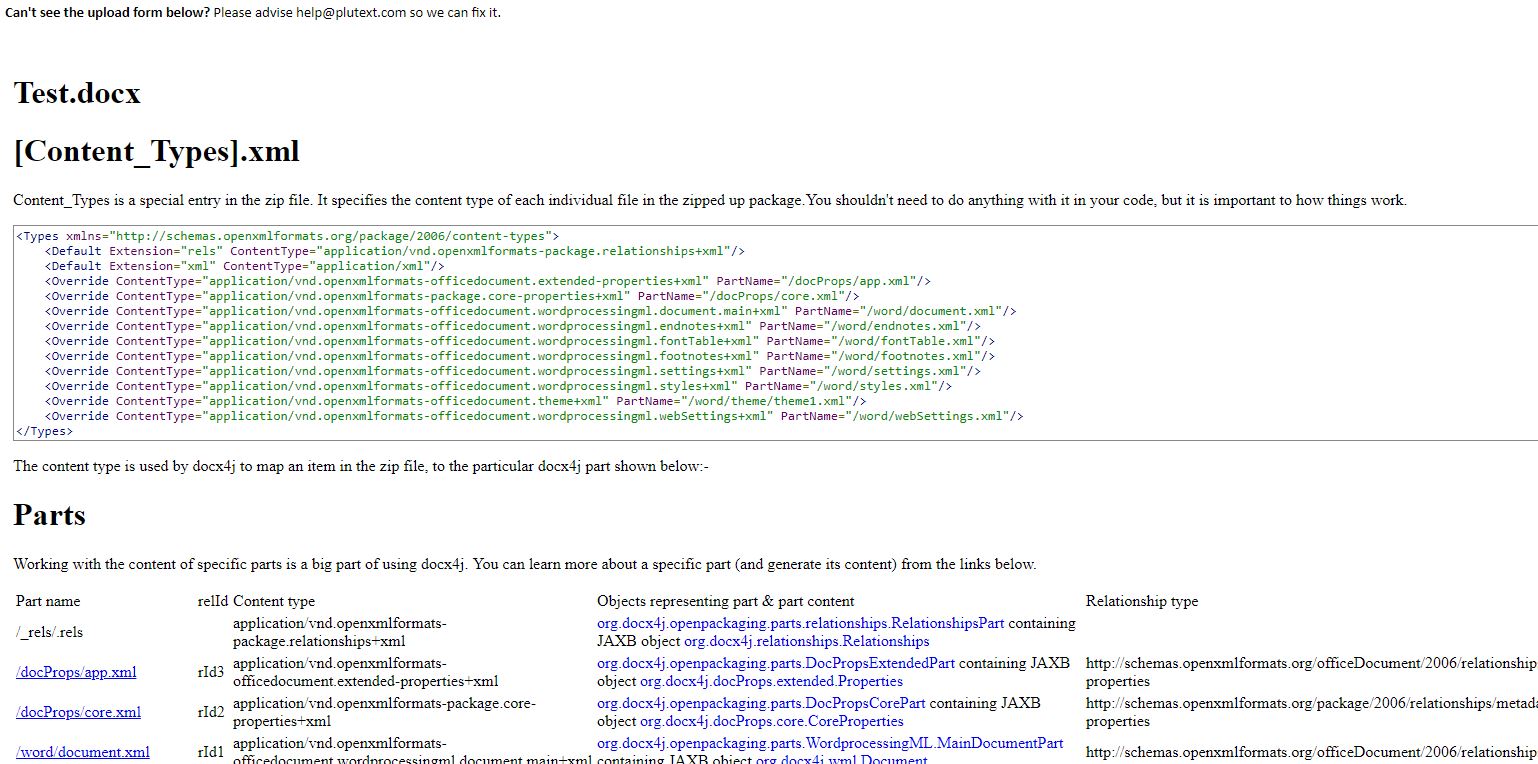Viewport: 1538px width, 764px height.
Task: Click the Parts section heading
Action: coord(49,516)
